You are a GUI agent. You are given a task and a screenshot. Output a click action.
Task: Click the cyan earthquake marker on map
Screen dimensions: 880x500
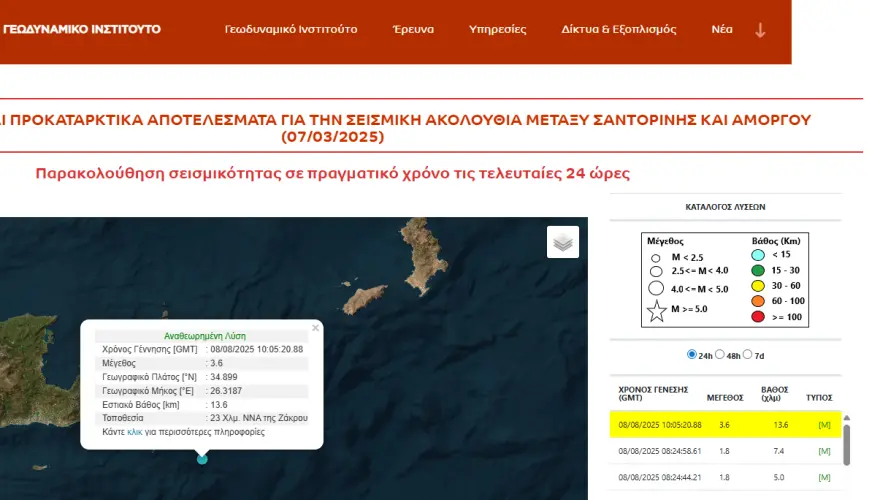tap(203, 458)
